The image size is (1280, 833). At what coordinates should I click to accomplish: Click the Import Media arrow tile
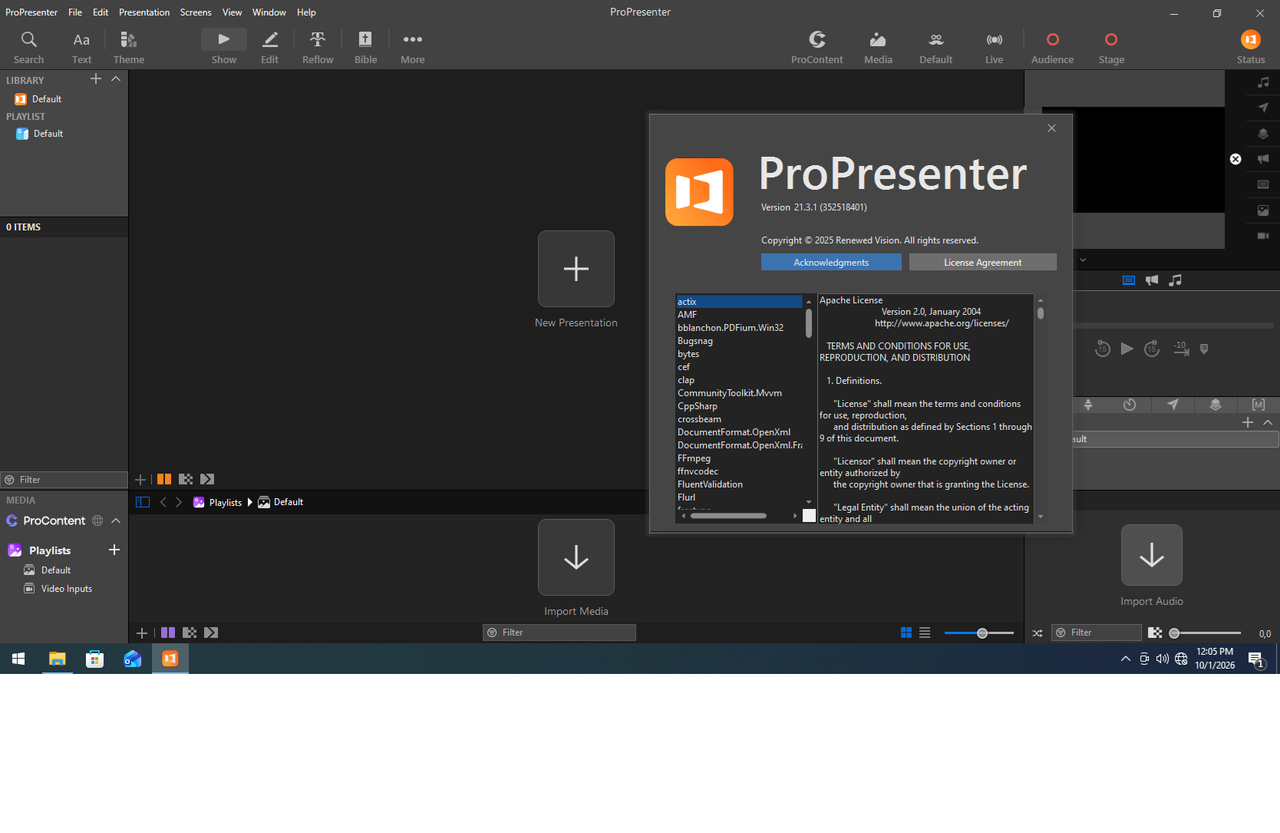click(x=576, y=557)
